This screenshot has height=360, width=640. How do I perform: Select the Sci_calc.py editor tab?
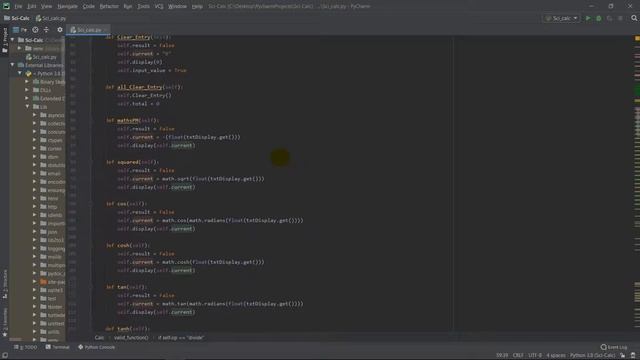coord(88,30)
